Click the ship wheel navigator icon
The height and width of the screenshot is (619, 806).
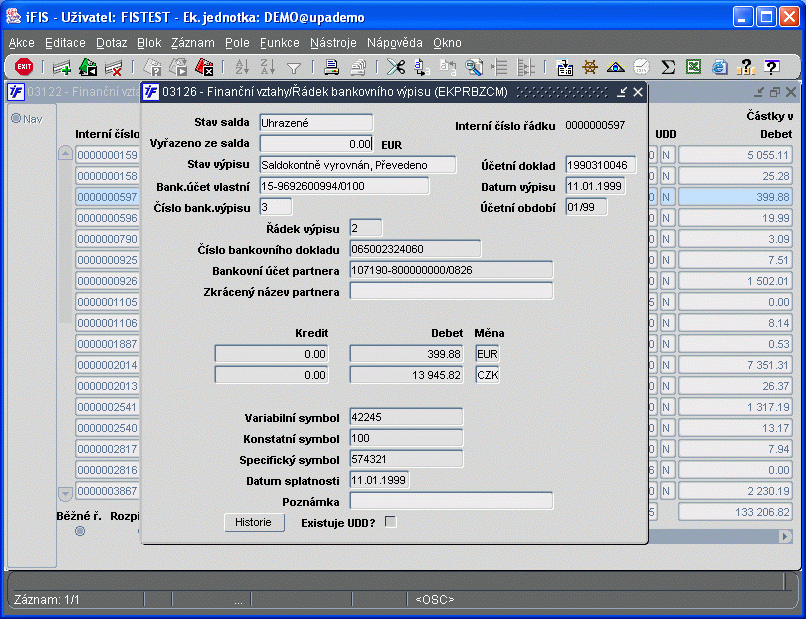click(x=590, y=67)
